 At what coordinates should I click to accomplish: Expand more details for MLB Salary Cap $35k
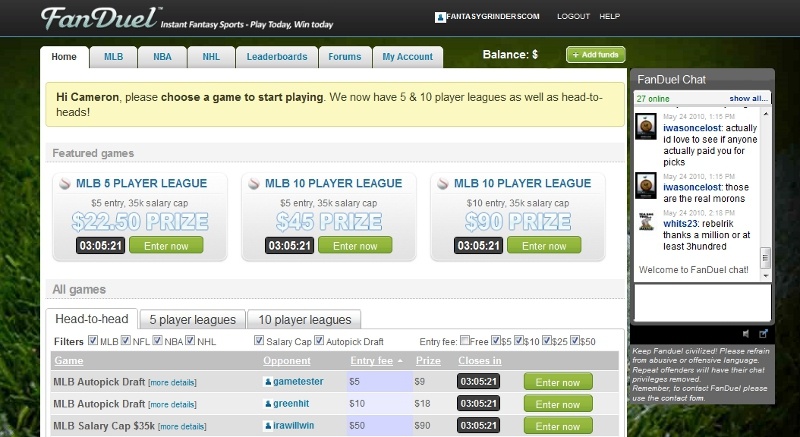click(182, 426)
